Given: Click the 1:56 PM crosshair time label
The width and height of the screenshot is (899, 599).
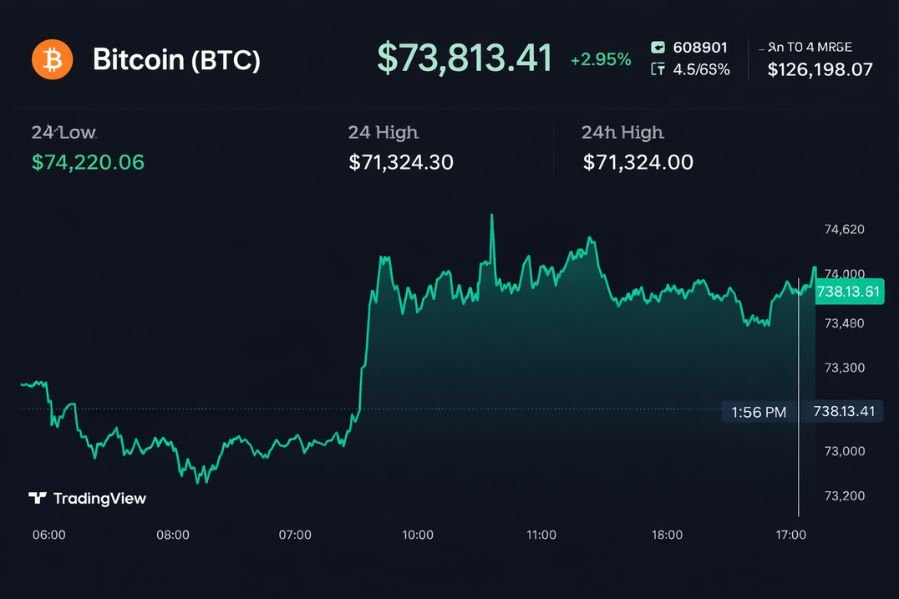Looking at the screenshot, I should tap(758, 411).
